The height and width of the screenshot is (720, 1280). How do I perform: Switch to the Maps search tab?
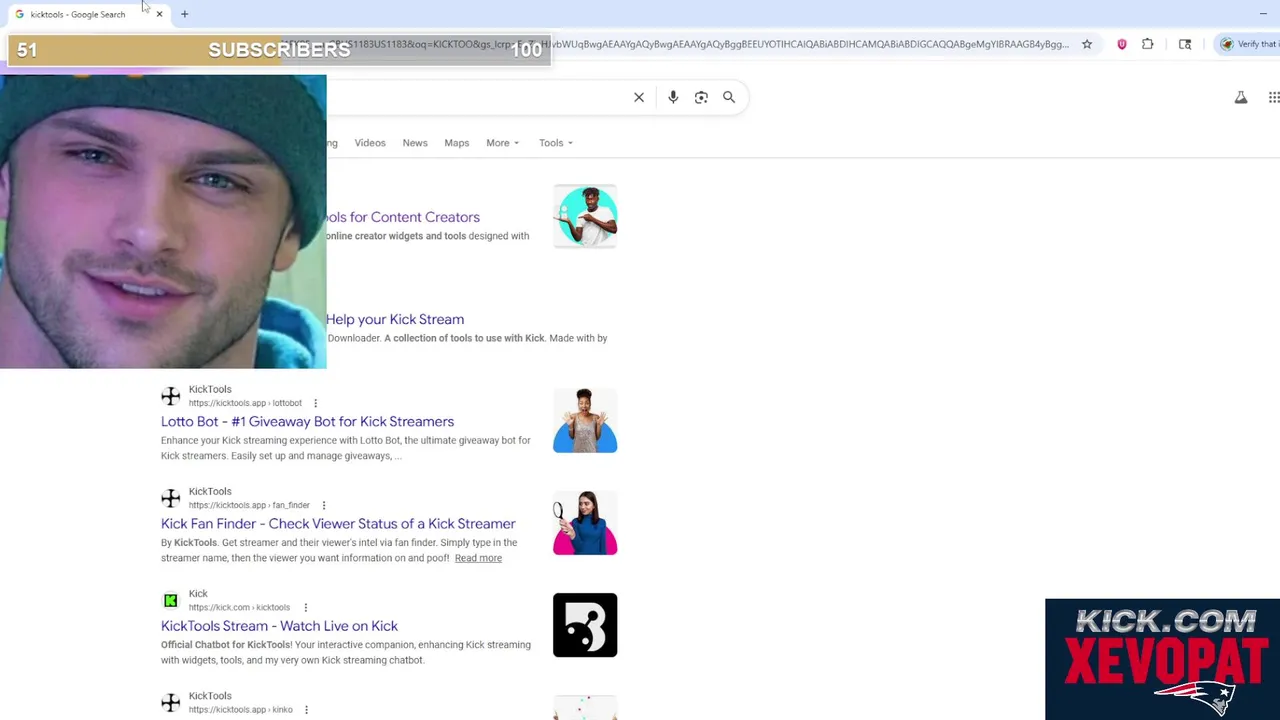point(457,143)
